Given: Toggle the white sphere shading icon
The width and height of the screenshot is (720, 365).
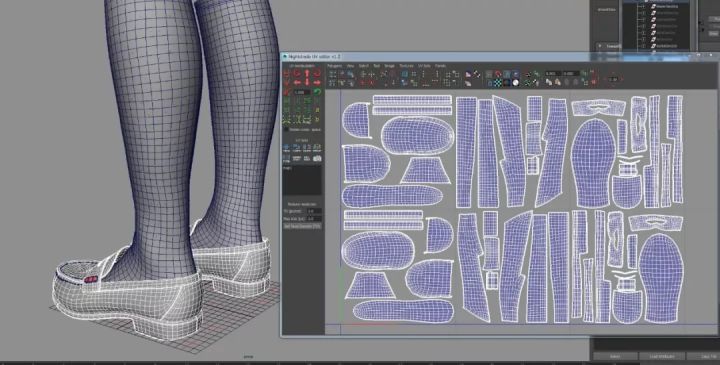Looking at the screenshot, I should tap(516, 83).
